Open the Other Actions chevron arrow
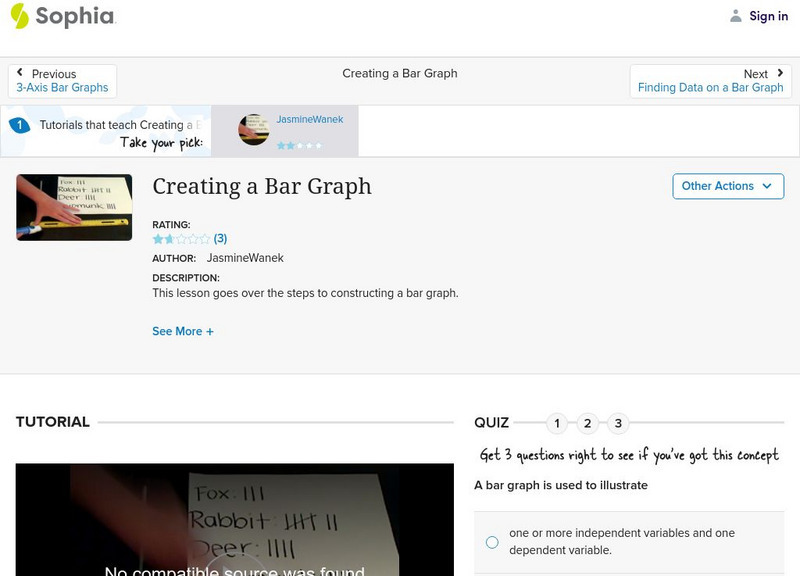 (x=767, y=186)
